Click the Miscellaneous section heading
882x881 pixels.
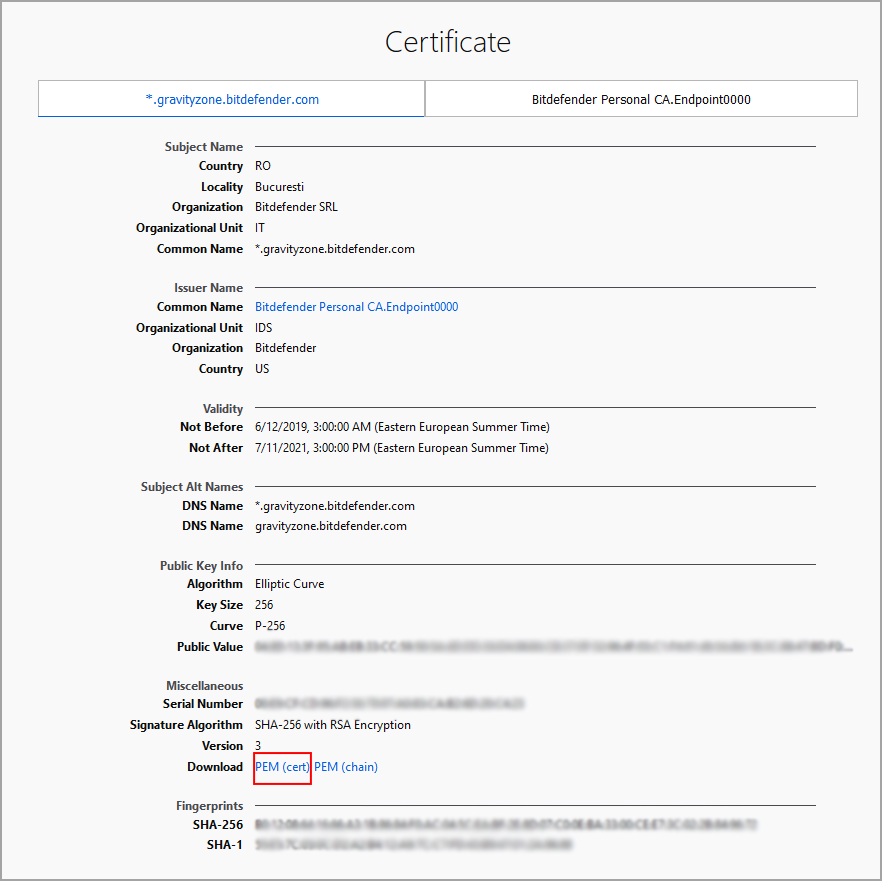[x=205, y=686]
